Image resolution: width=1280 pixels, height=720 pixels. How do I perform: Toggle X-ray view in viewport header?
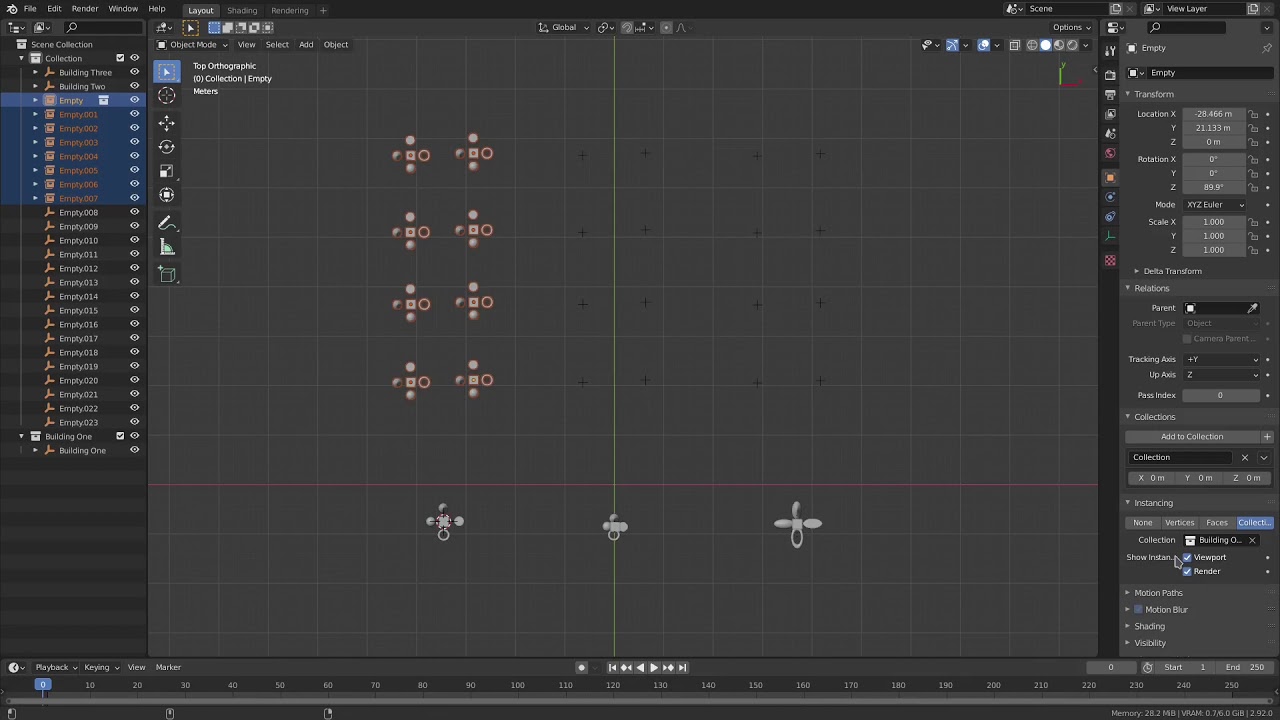pos(1014,45)
